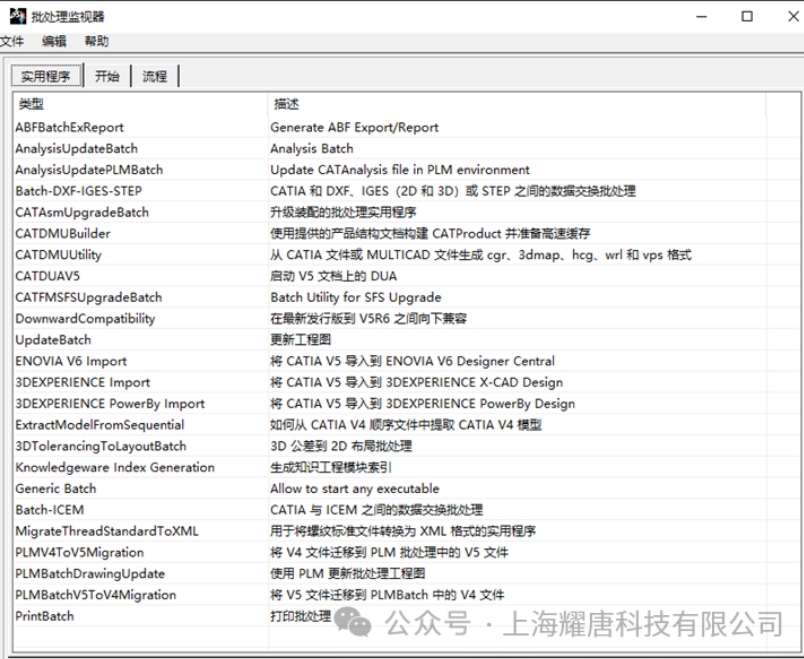Select the PrintBatch entry
This screenshot has height=659, width=804.
(x=45, y=617)
